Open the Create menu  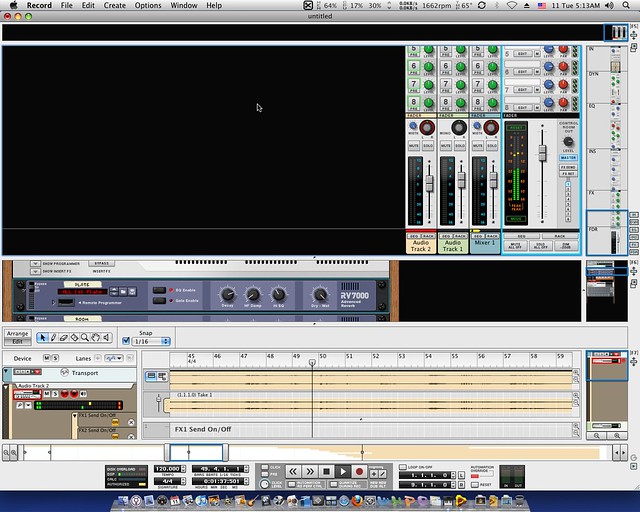[114, 5]
